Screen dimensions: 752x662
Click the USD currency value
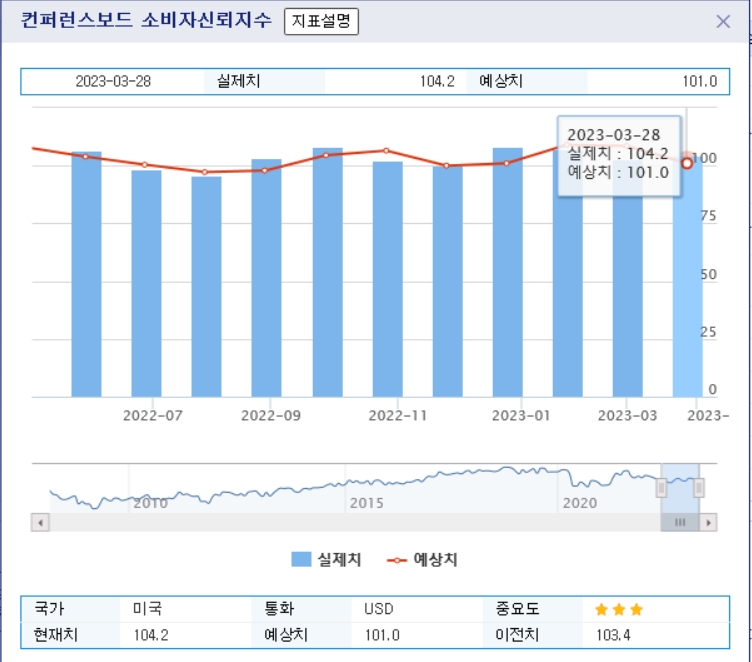coord(378,609)
